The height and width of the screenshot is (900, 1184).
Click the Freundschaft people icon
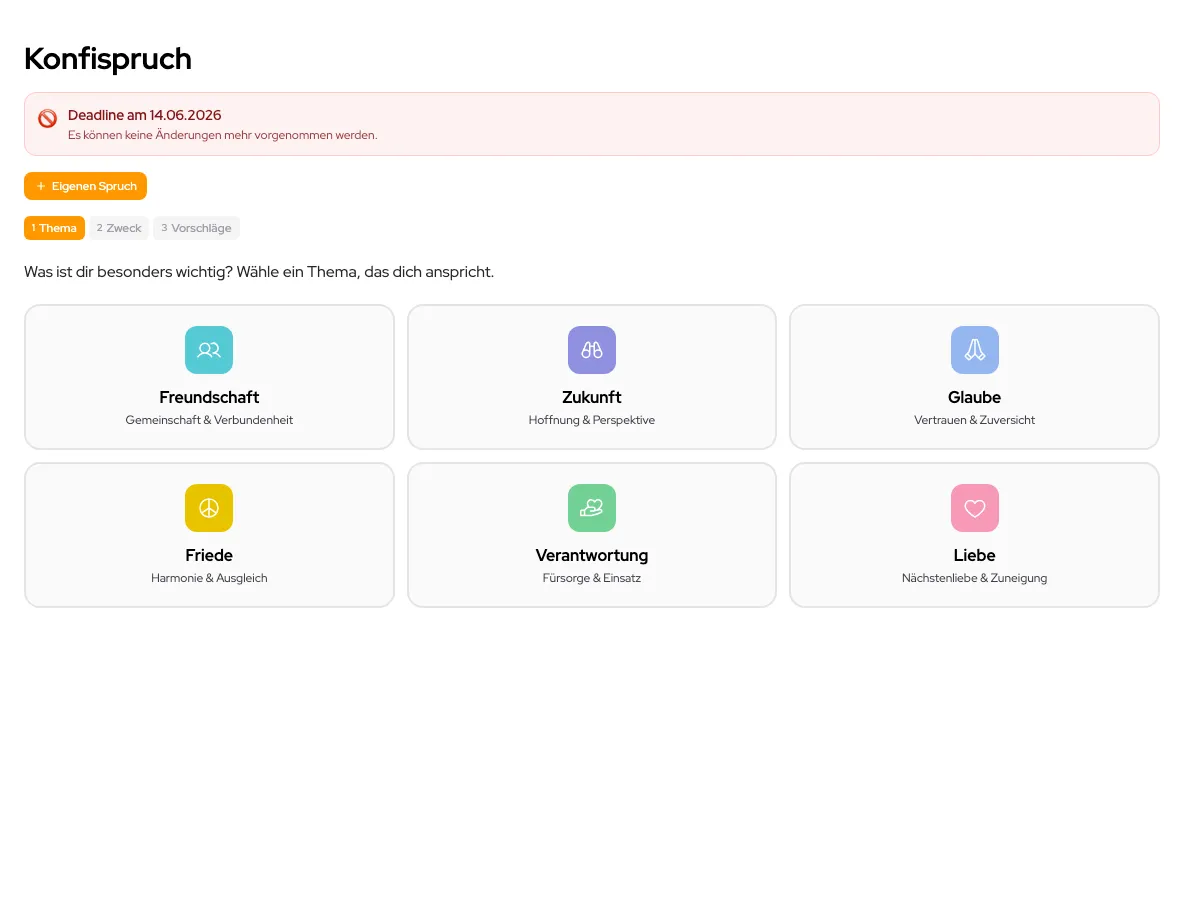tap(209, 350)
